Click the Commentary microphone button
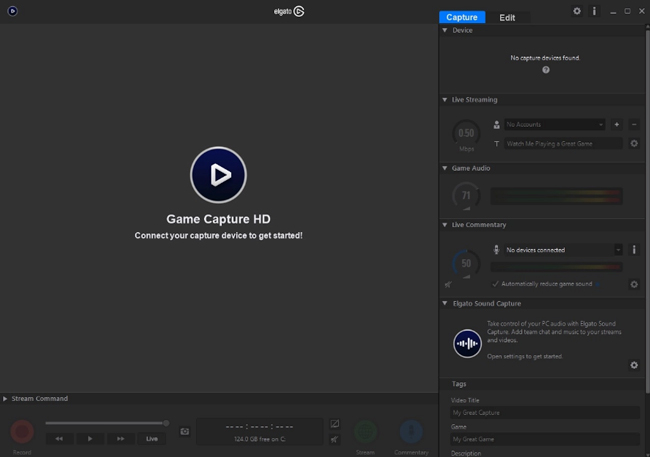Viewport: 650px width, 457px height. click(x=411, y=432)
